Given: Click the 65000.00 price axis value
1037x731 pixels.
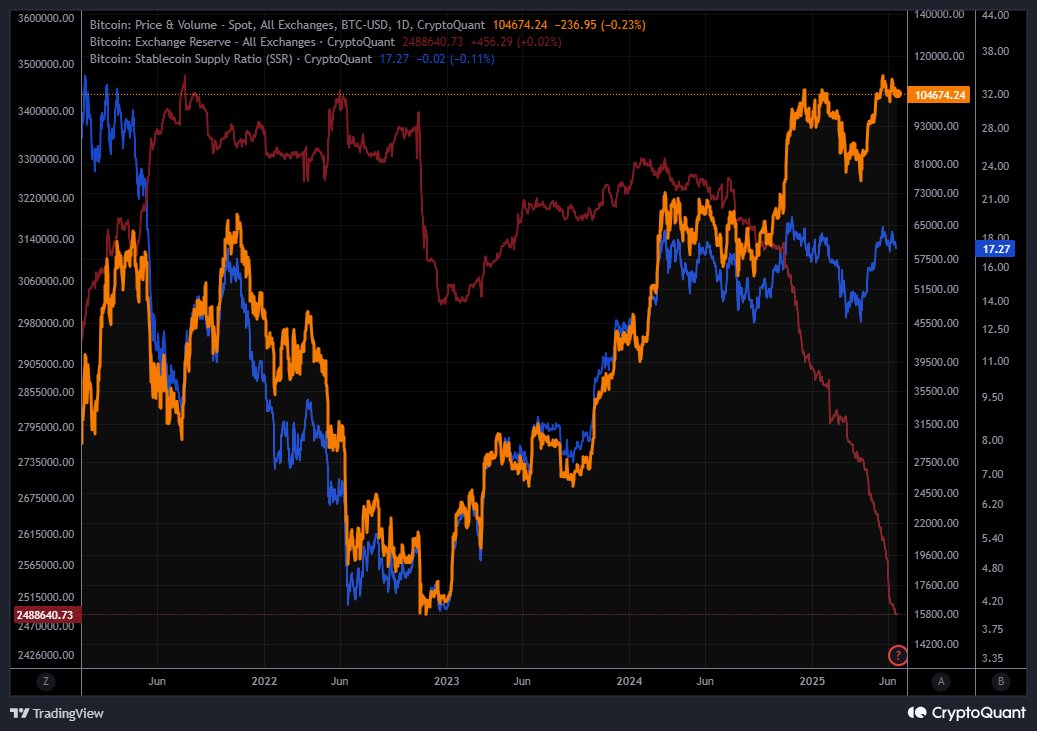Looking at the screenshot, I should coord(936,225).
